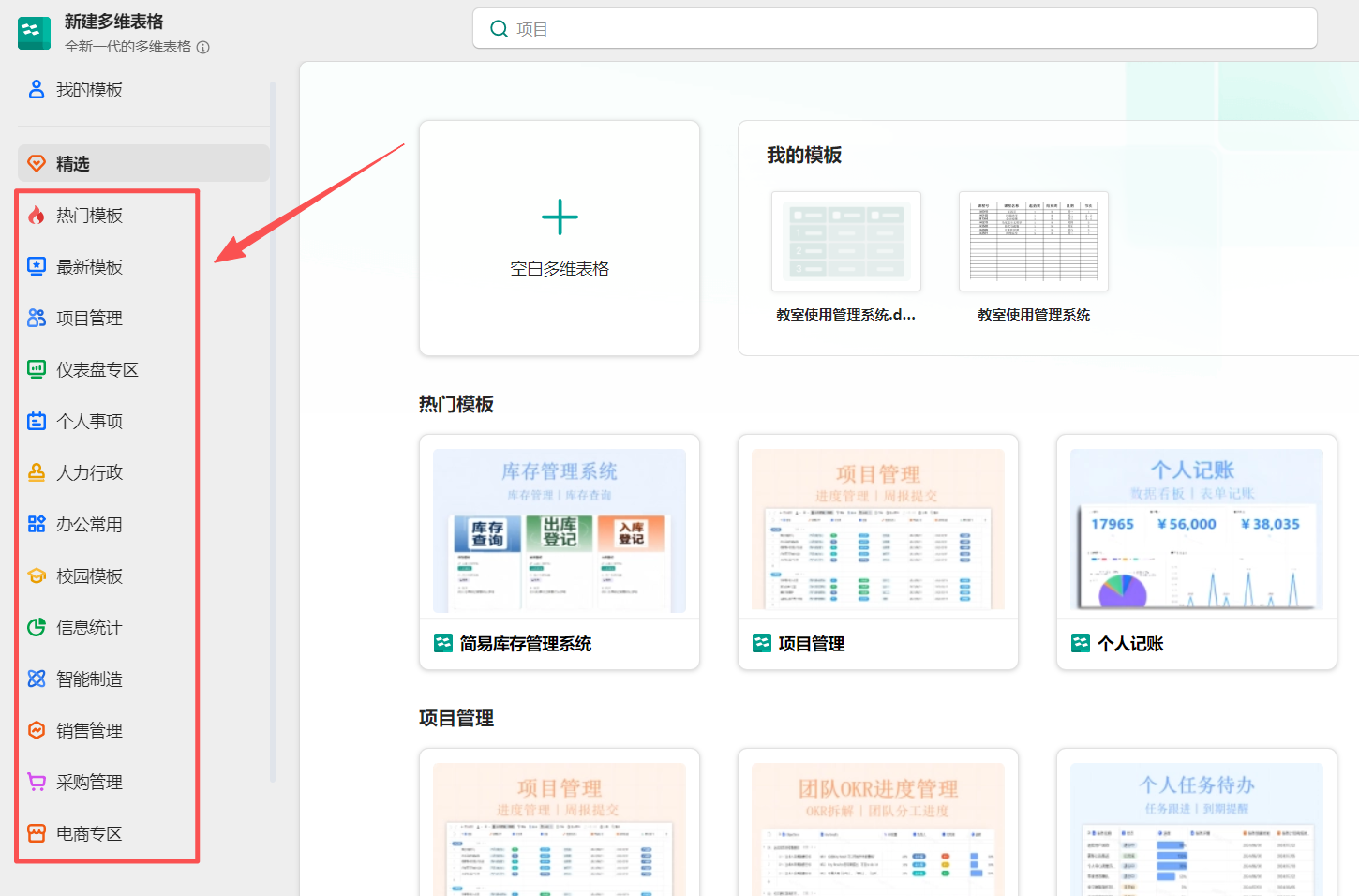This screenshot has width=1359, height=896.
Task: Open 我的模板 in the sidebar
Action: [x=89, y=90]
